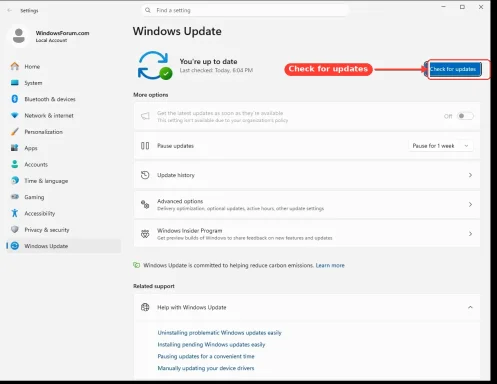Open System settings page
Screen dimensions: 497x384
click(x=63, y=83)
